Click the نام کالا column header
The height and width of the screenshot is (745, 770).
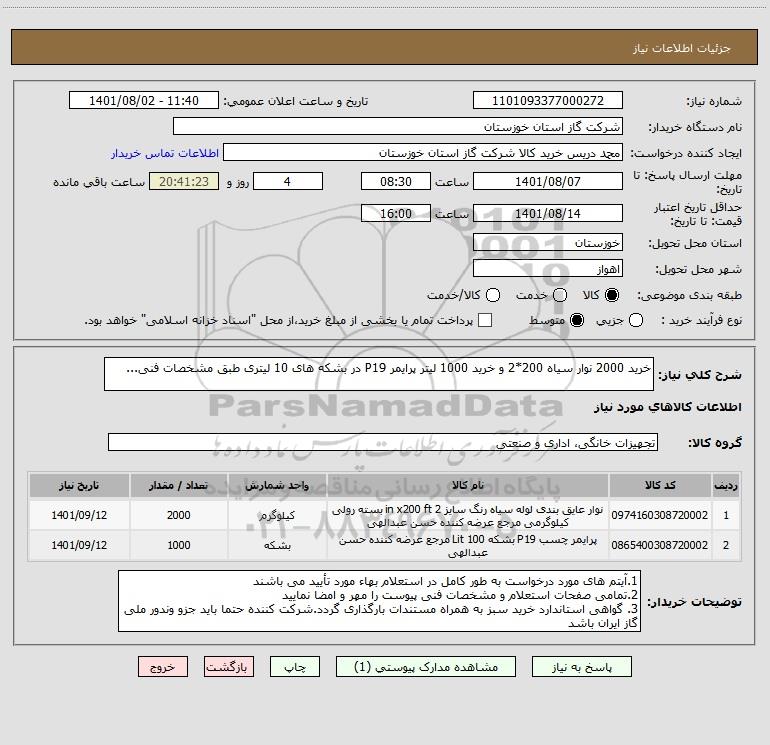coord(468,485)
